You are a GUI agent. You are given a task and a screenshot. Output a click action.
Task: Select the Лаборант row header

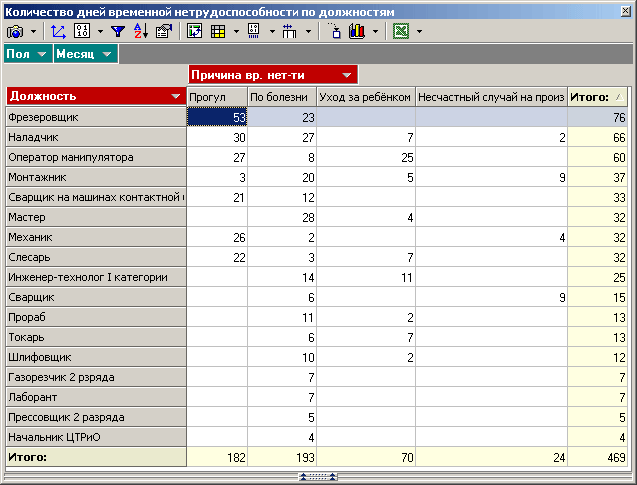[96, 397]
